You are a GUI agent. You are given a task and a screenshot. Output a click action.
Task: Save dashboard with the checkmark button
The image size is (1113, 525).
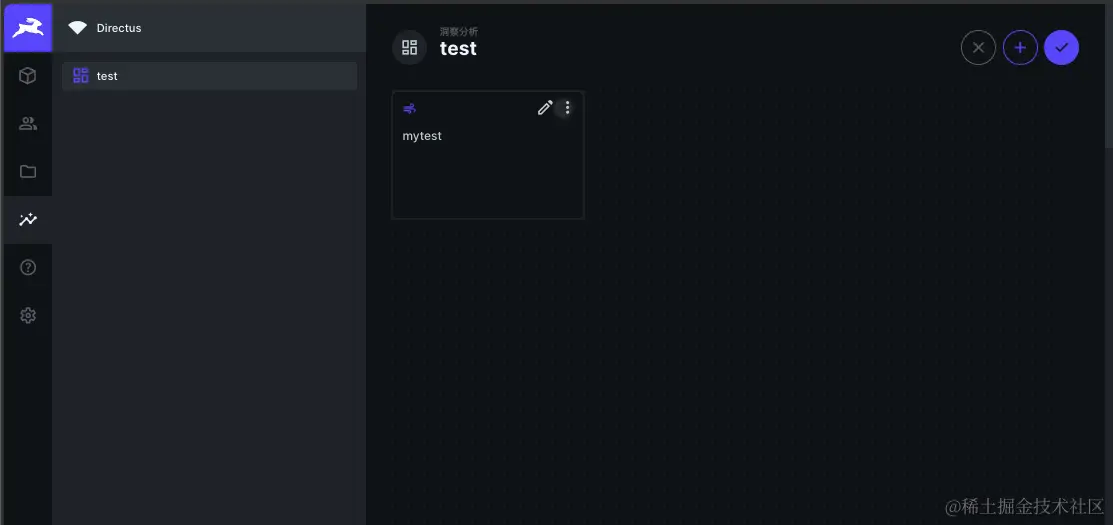[1061, 47]
